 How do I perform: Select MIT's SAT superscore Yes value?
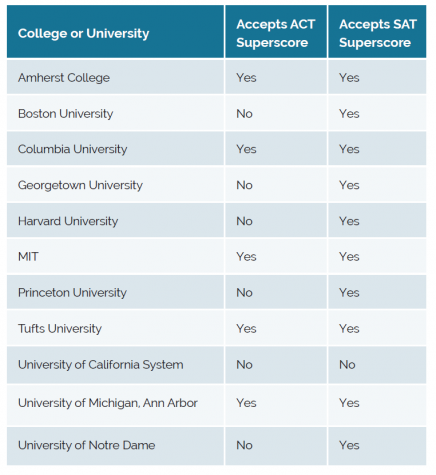(x=349, y=257)
